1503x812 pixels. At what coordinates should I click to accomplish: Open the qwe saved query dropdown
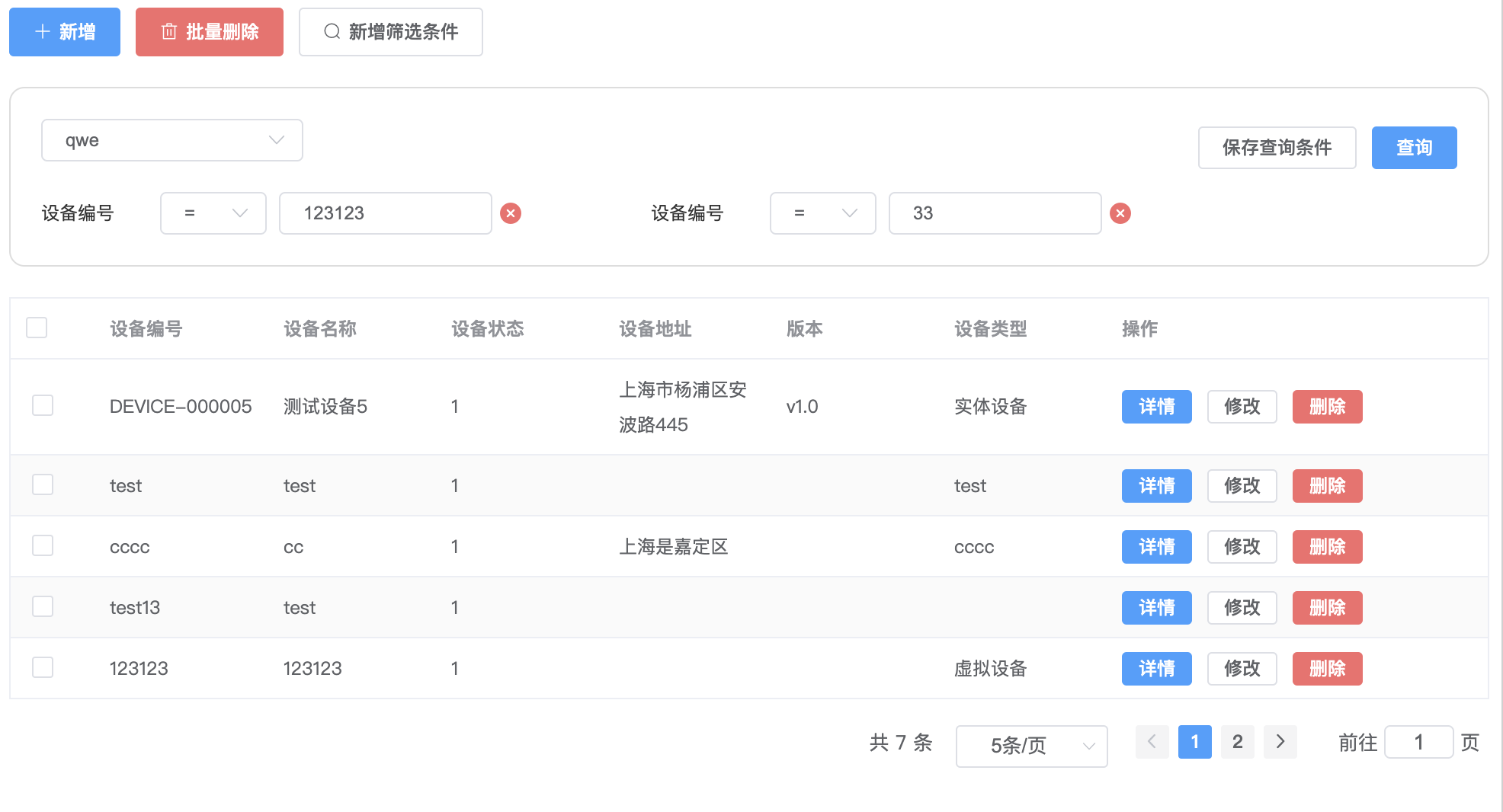172,140
